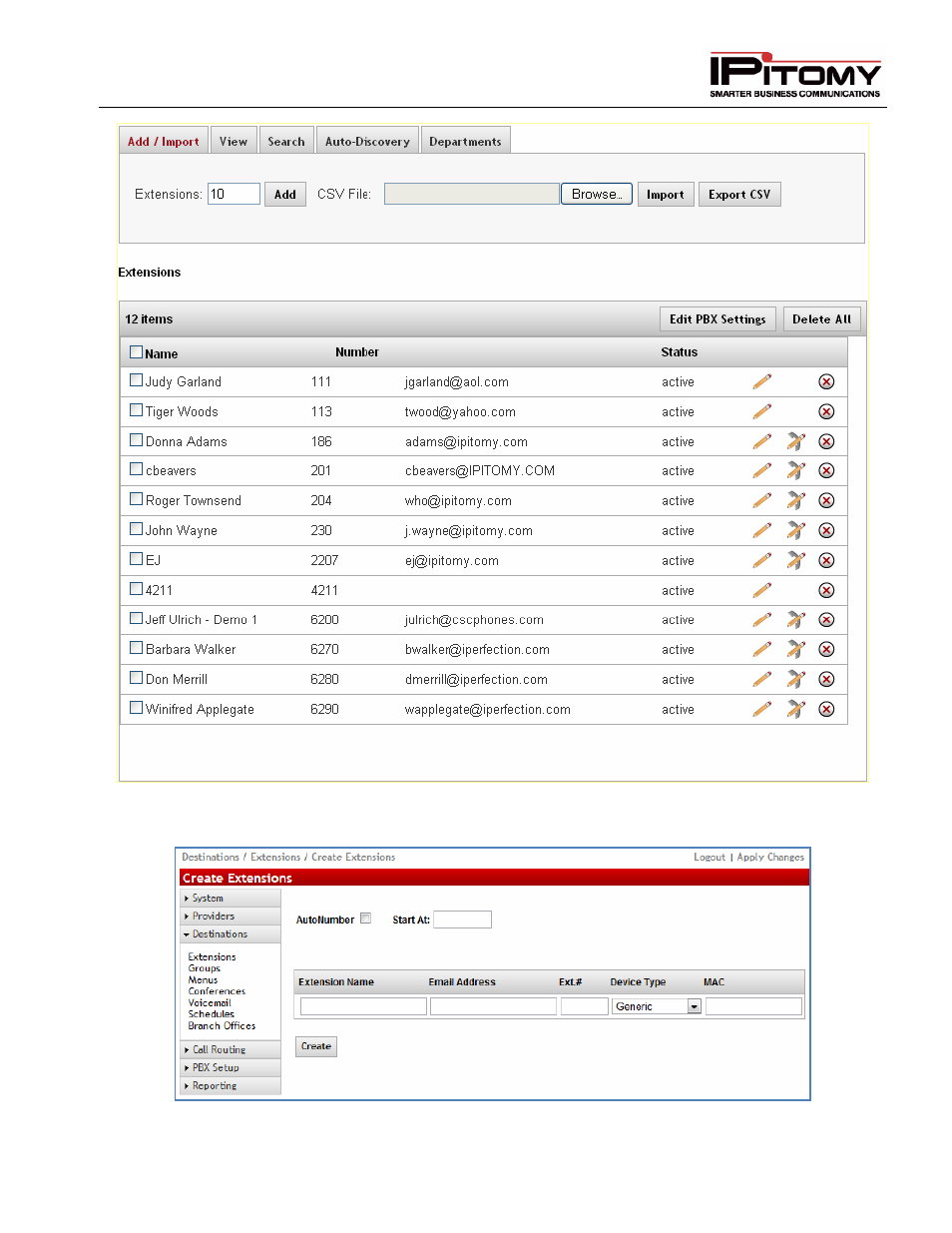This screenshot has width=952, height=1233.
Task: Click the Logout link
Action: [x=710, y=858]
